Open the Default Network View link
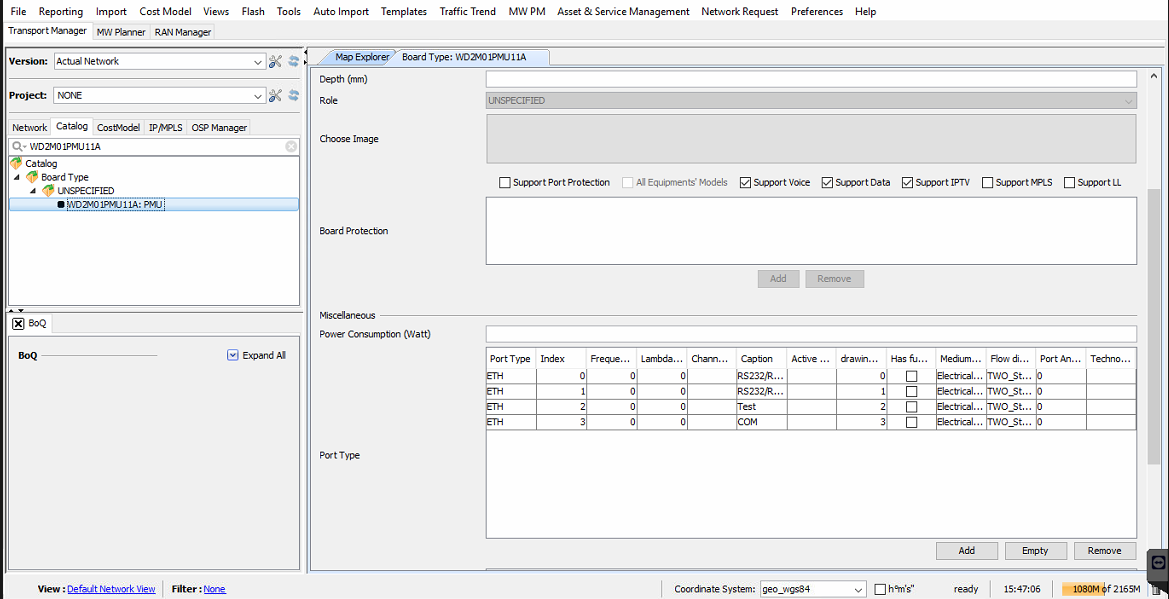 pos(111,589)
